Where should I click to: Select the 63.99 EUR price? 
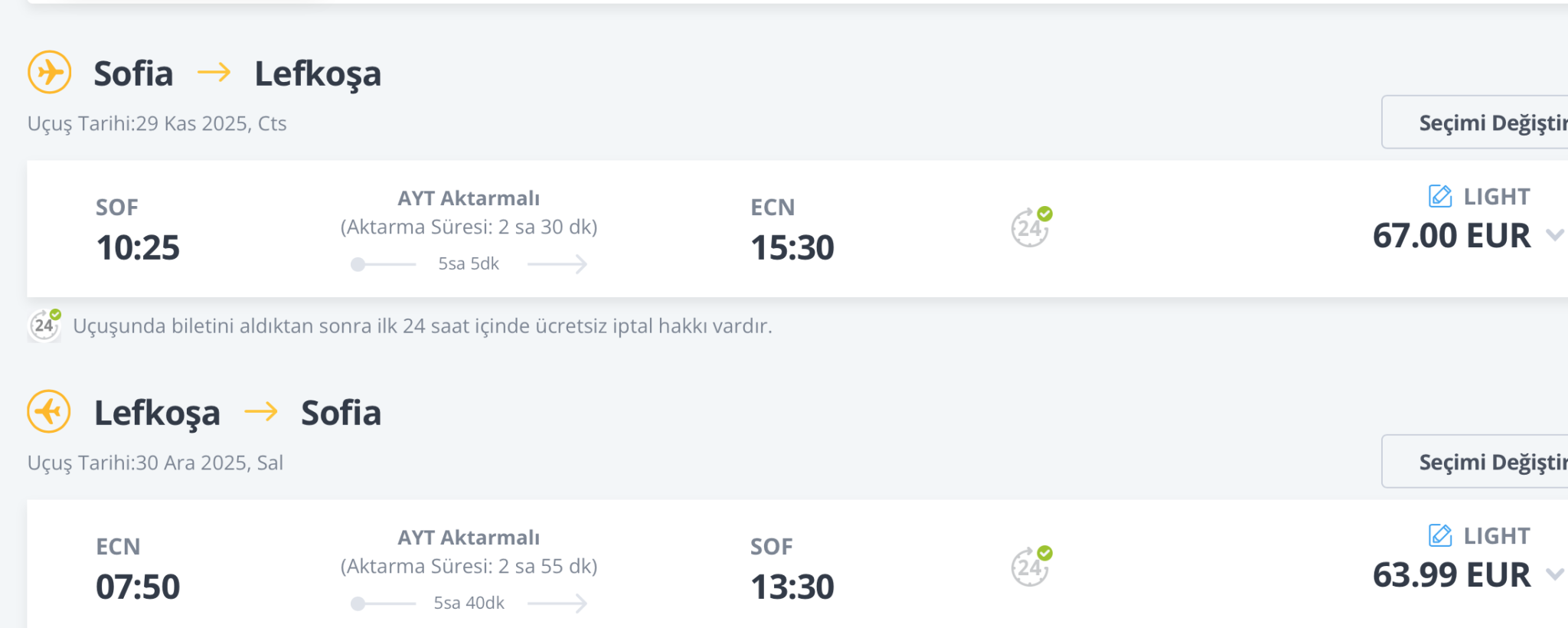coord(1451,575)
